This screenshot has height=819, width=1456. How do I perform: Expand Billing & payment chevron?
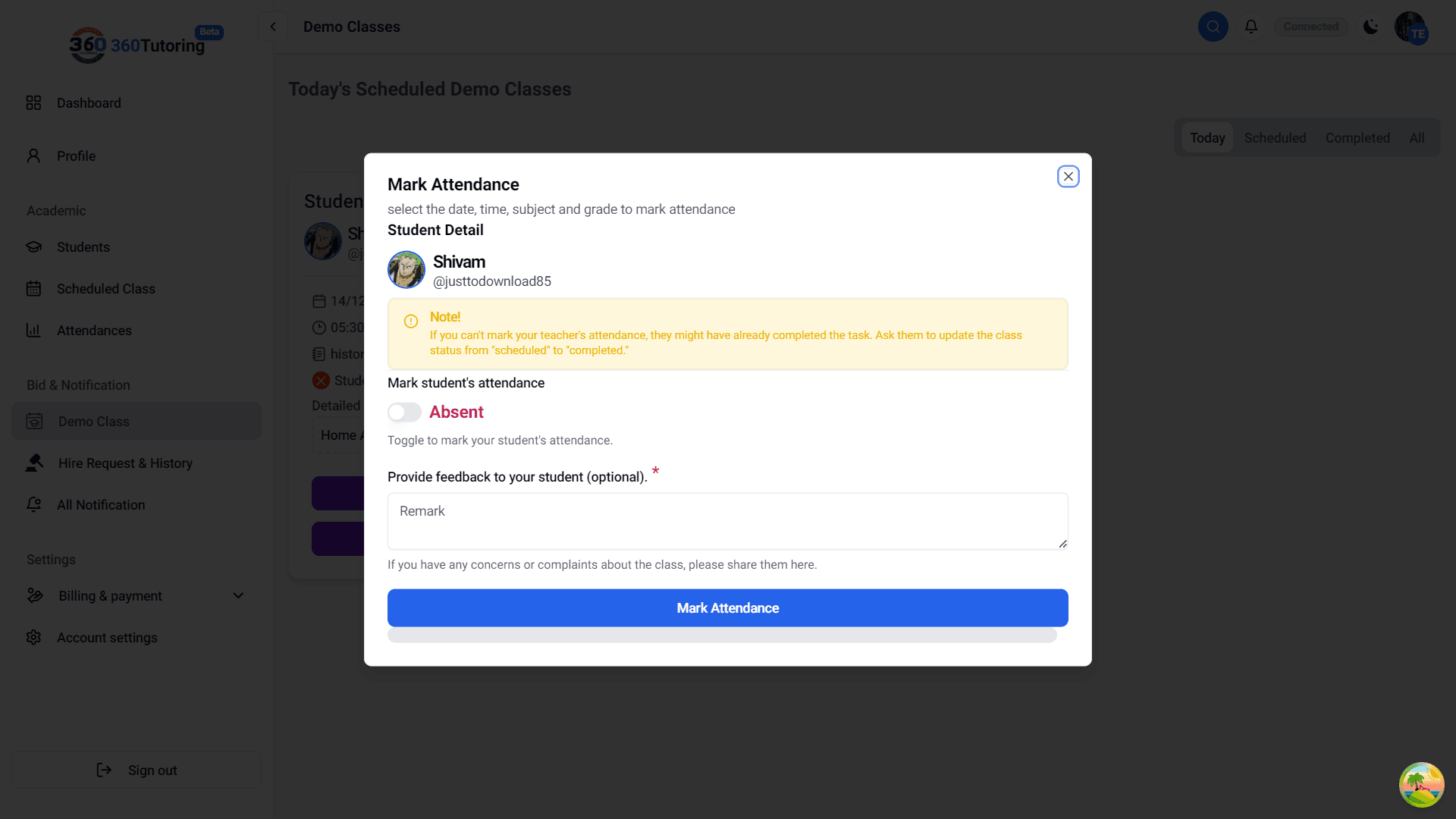(238, 596)
